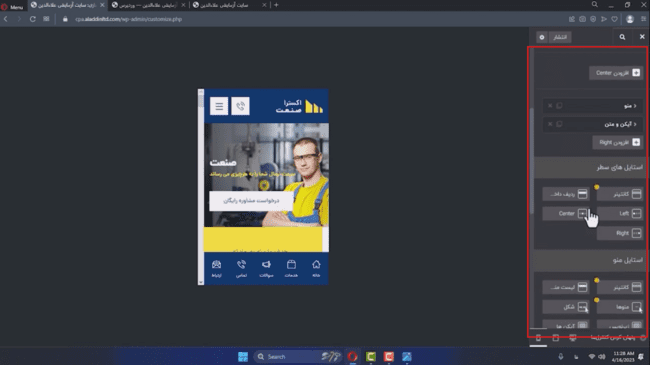The image size is (650, 365).
Task: Click phone call icon in preview header
Action: point(240,106)
